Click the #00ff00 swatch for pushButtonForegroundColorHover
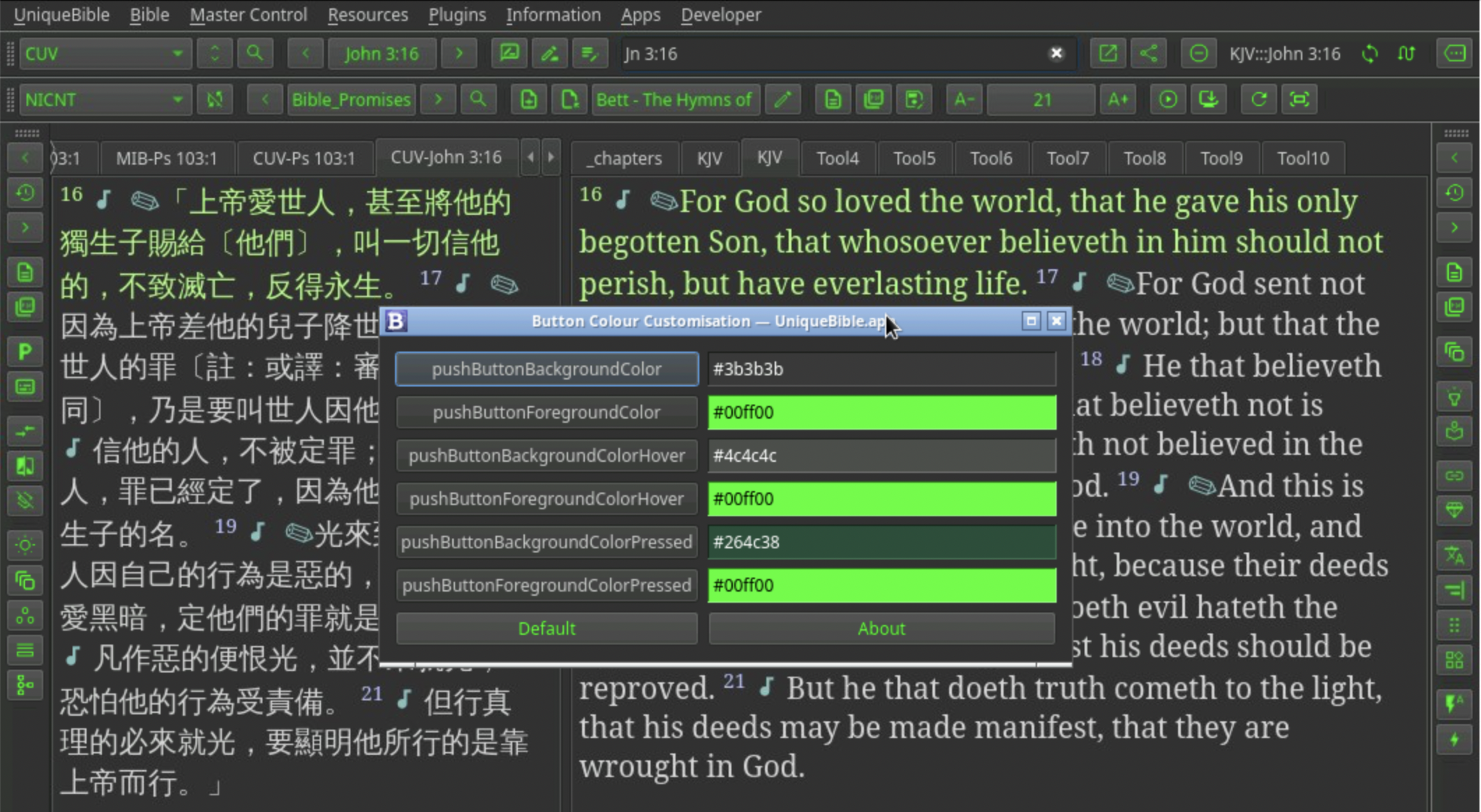Image resolution: width=1481 pixels, height=812 pixels. [881, 499]
